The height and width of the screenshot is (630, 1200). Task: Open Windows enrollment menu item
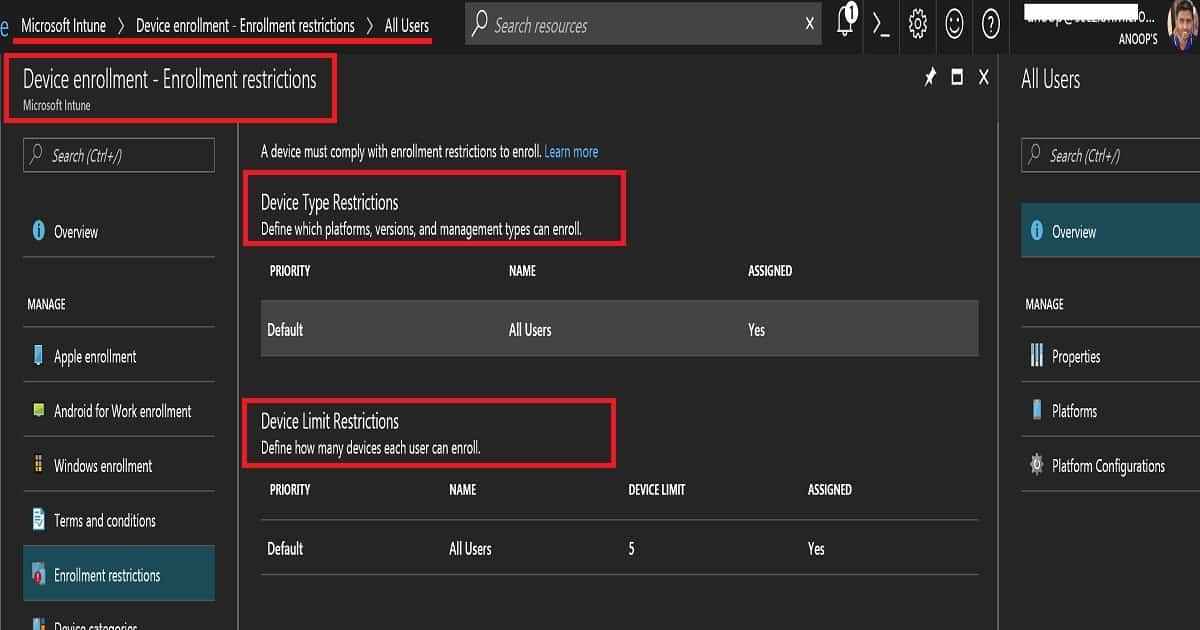119,466
